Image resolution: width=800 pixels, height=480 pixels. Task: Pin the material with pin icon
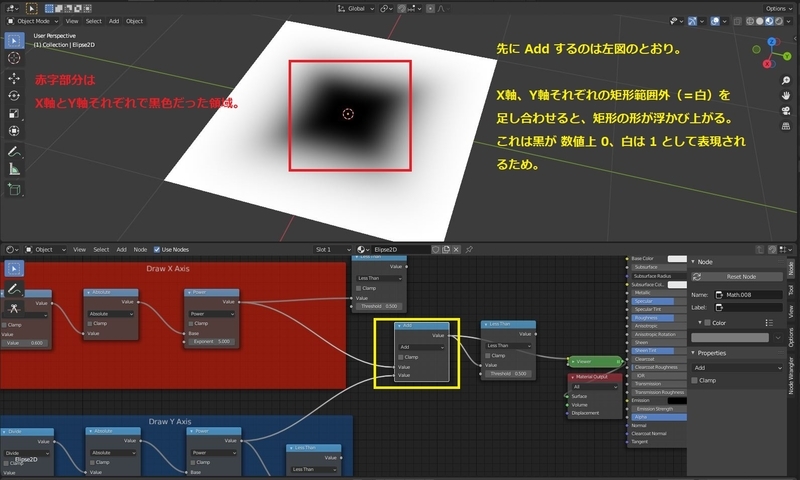469,249
